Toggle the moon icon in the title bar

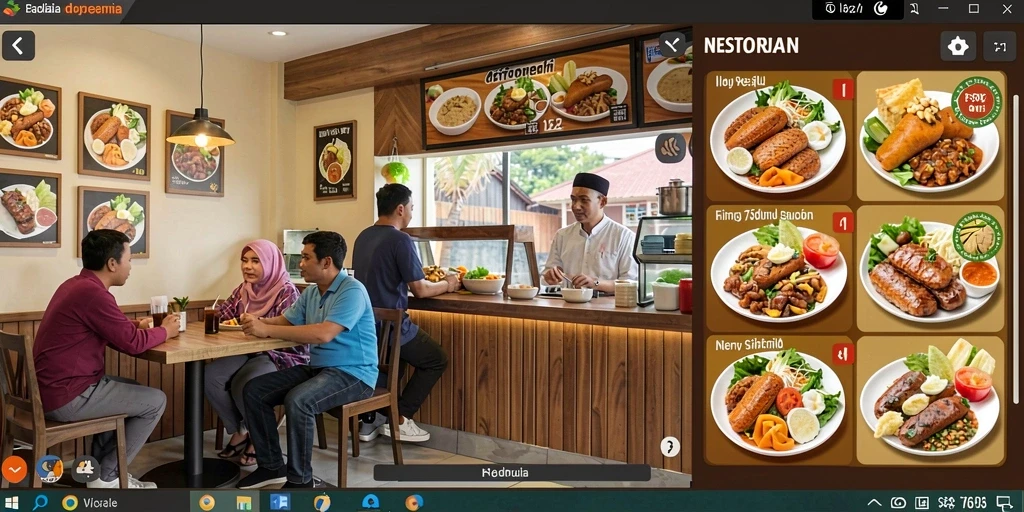[882, 8]
